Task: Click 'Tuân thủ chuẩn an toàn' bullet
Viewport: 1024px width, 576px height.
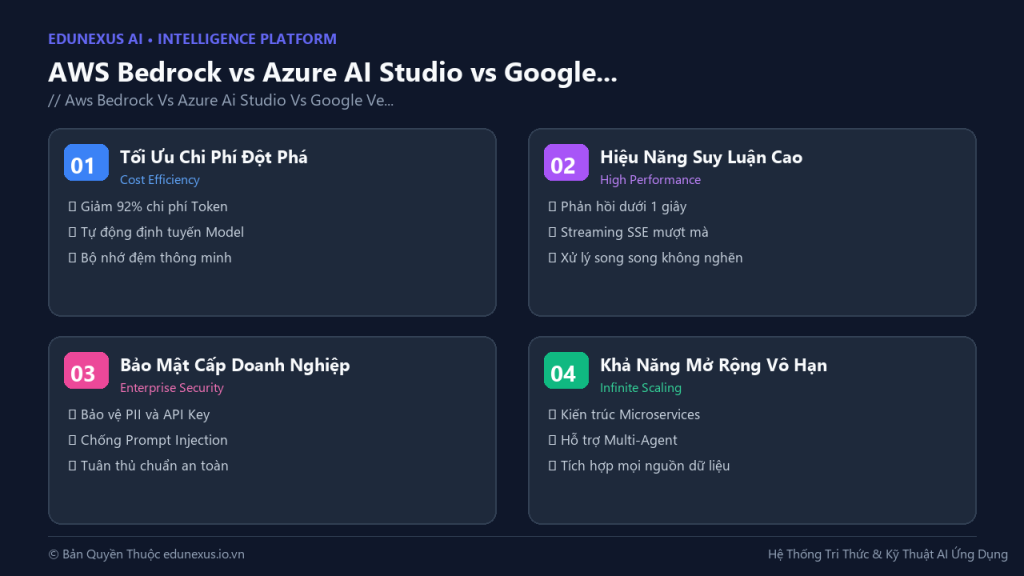Action: pos(148,465)
